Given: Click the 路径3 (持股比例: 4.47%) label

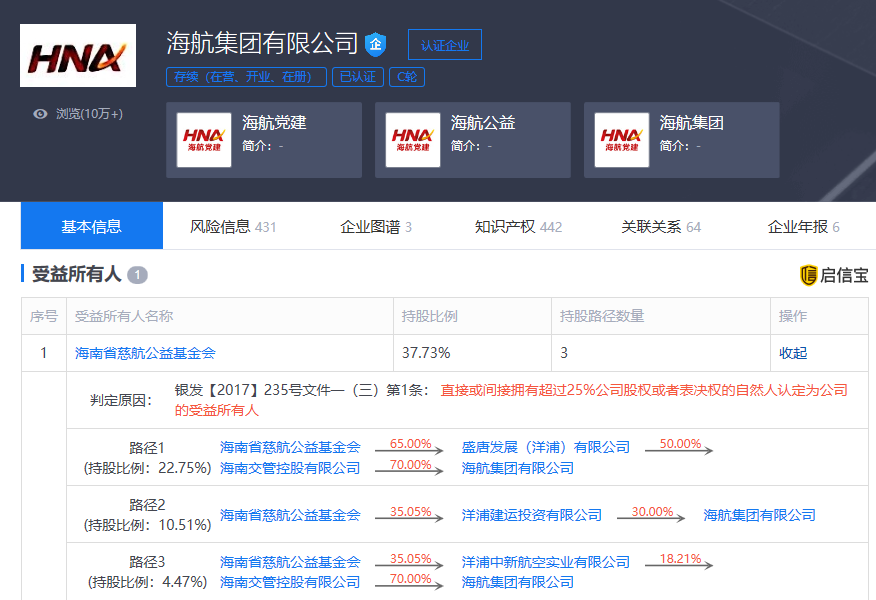Looking at the screenshot, I should 147,572.
